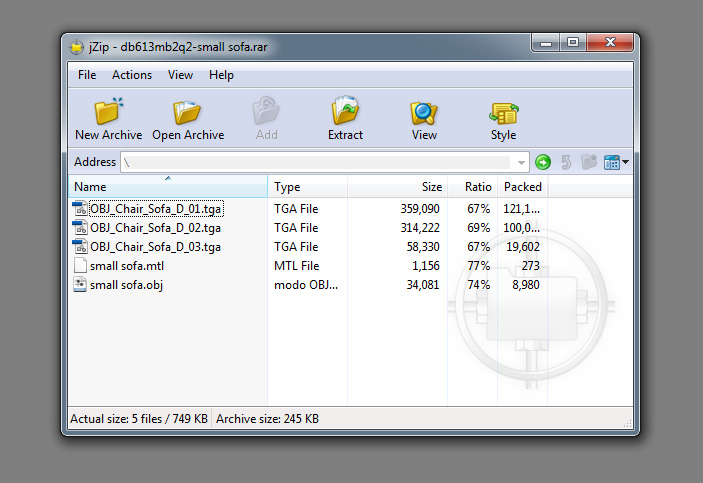Image resolution: width=703 pixels, height=483 pixels.
Task: Sort by the Type column header
Action: 308,187
